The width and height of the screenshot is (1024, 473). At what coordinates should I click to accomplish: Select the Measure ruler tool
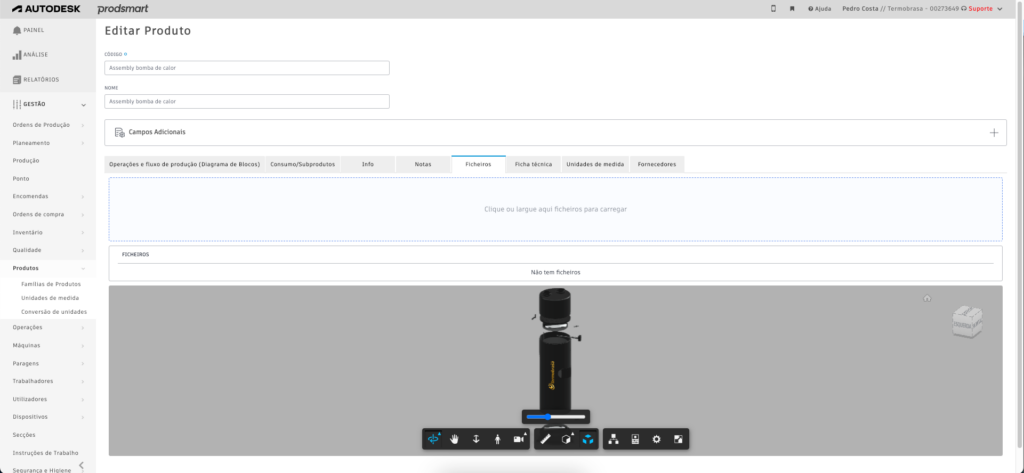547,440
